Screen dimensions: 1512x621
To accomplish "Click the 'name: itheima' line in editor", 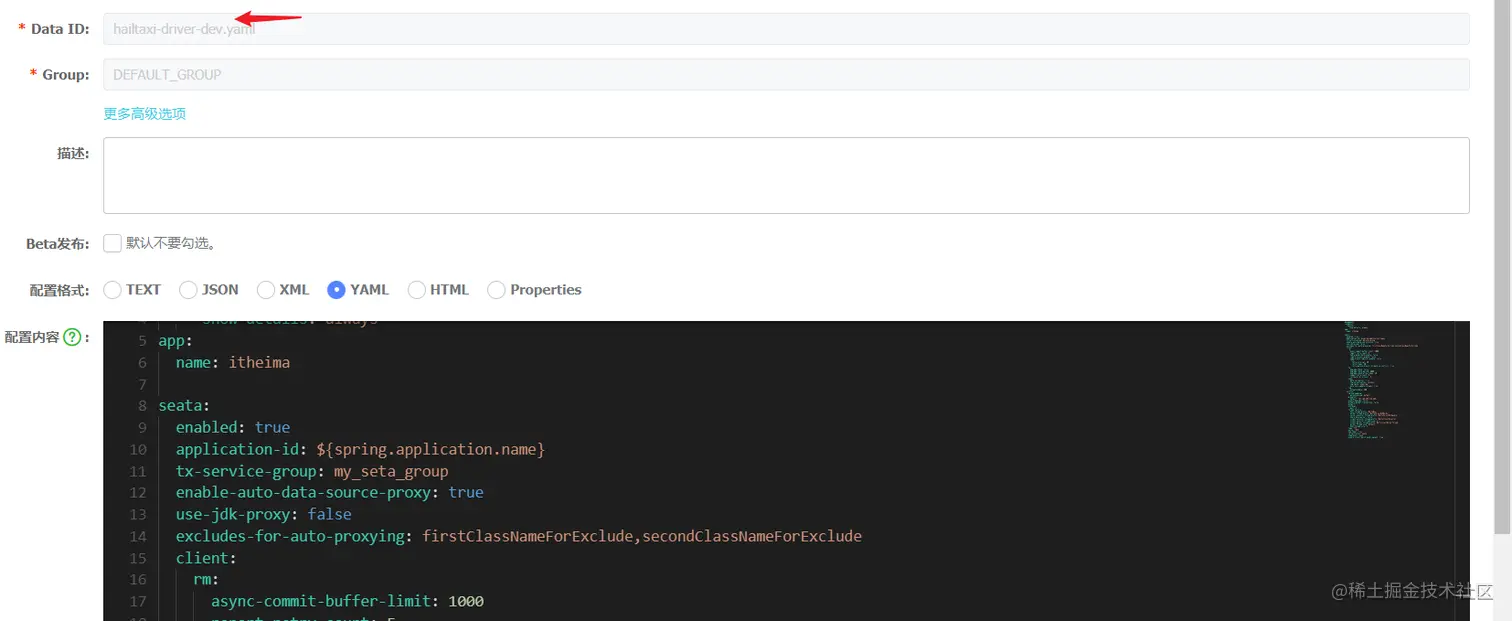I will [x=233, y=363].
